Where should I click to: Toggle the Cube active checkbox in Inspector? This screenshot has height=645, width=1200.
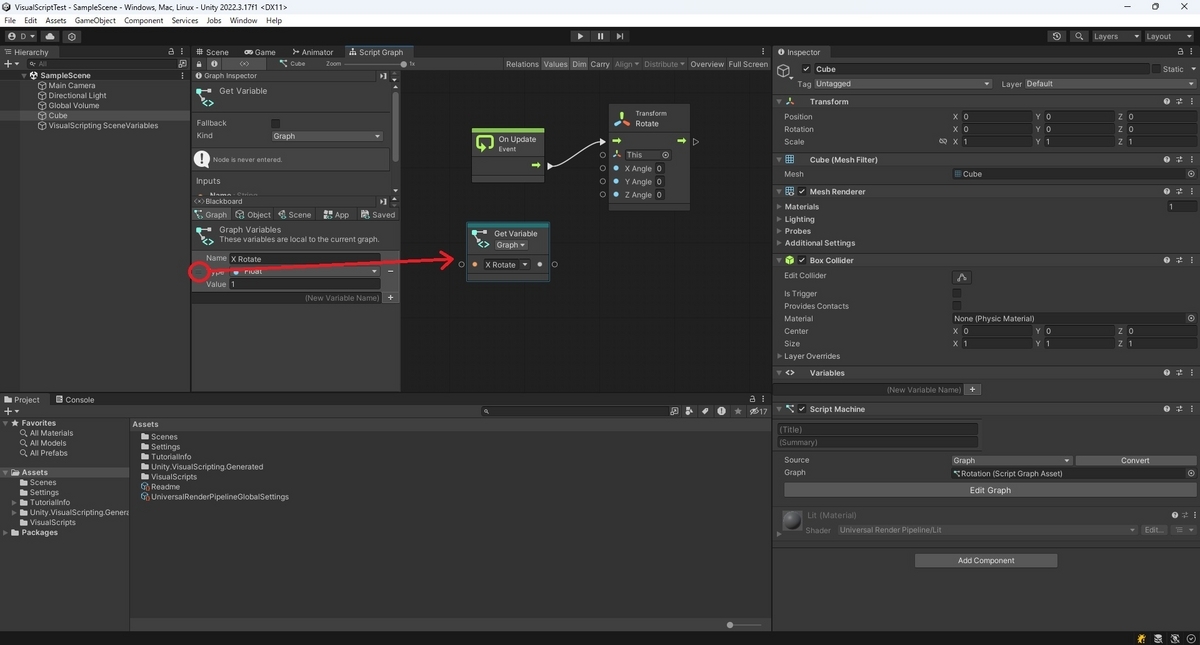807,69
